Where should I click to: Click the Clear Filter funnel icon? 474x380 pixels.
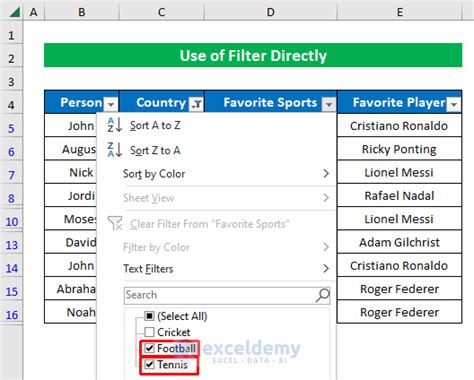click(115, 223)
